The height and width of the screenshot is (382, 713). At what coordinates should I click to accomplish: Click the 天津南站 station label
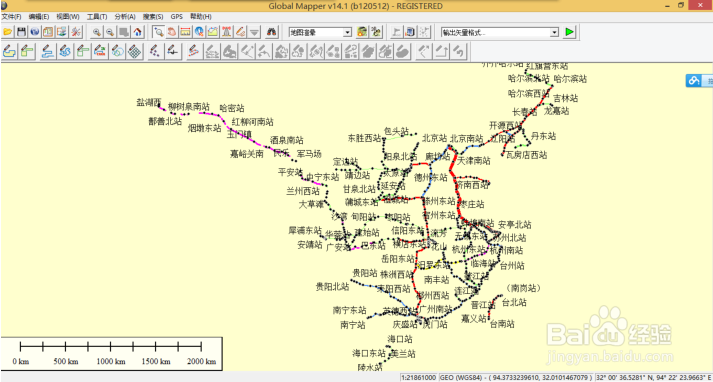[474, 161]
